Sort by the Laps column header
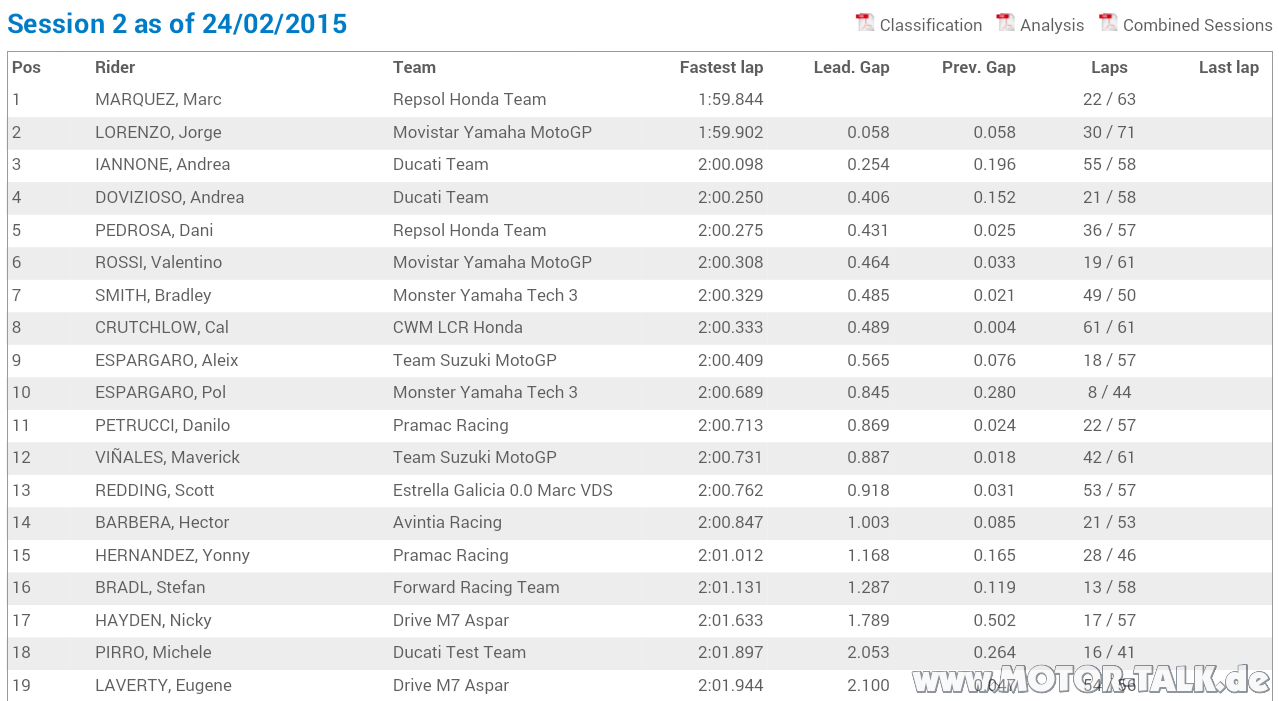1279x701 pixels. pos(1109,67)
